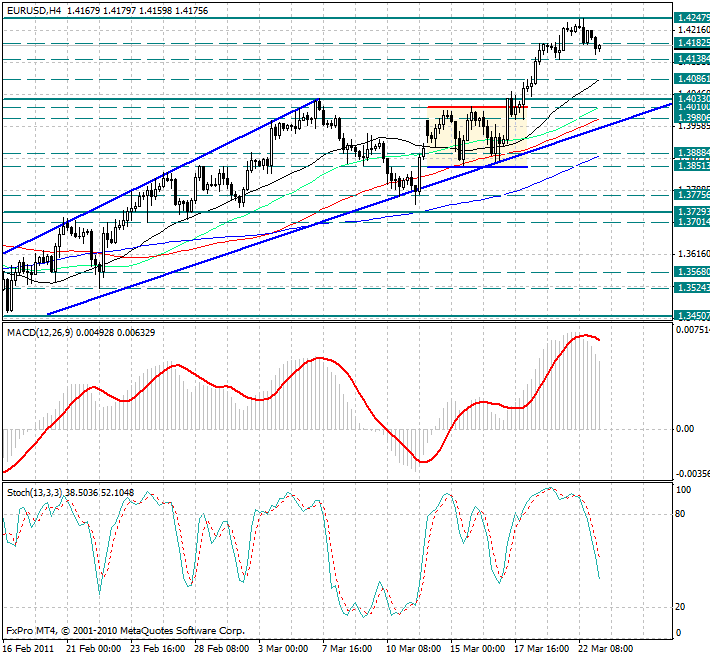This screenshot has height=656, width=710.
Task: Click the 1.3888 price level label
Action: pos(692,153)
